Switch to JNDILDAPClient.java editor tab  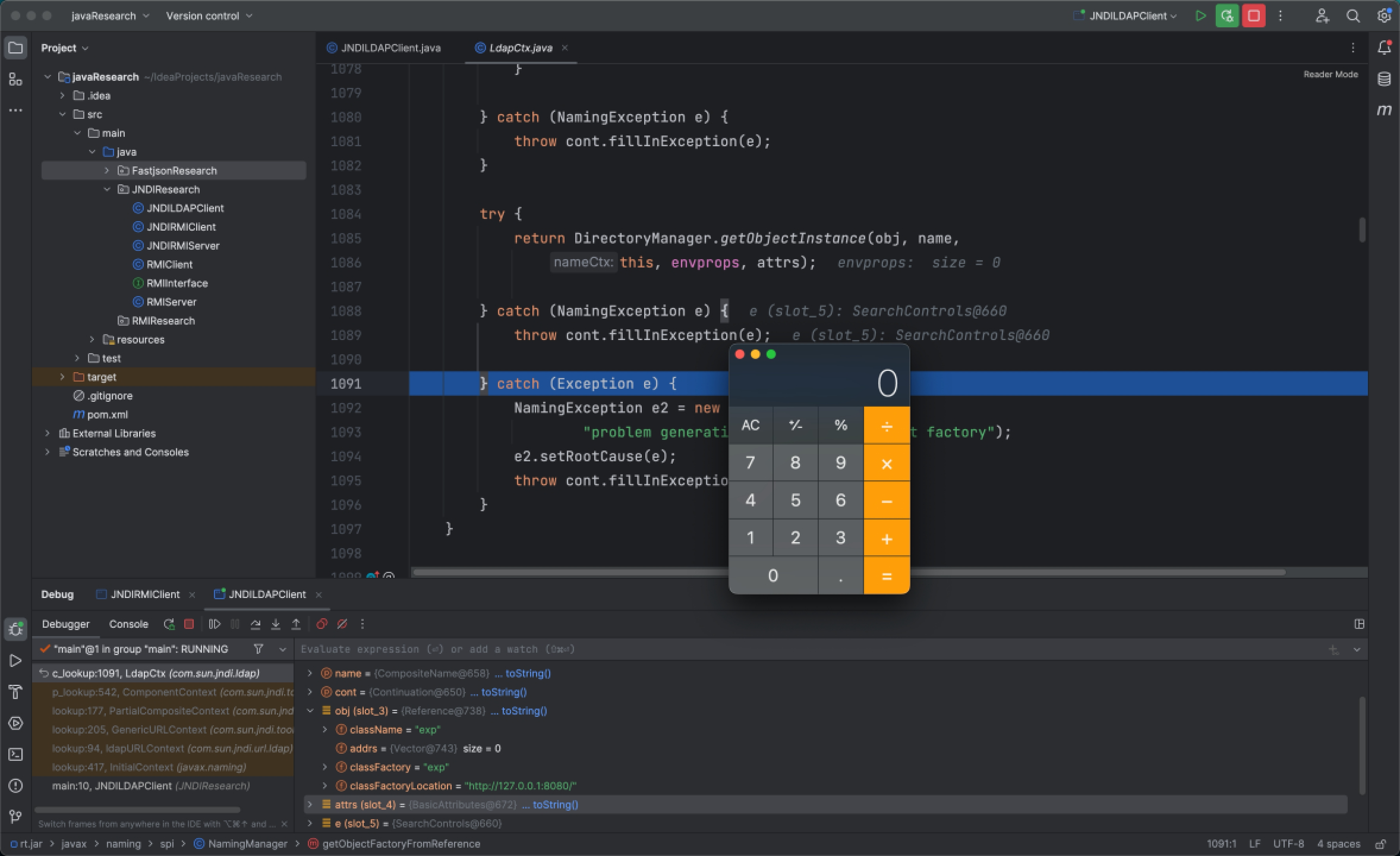[384, 48]
